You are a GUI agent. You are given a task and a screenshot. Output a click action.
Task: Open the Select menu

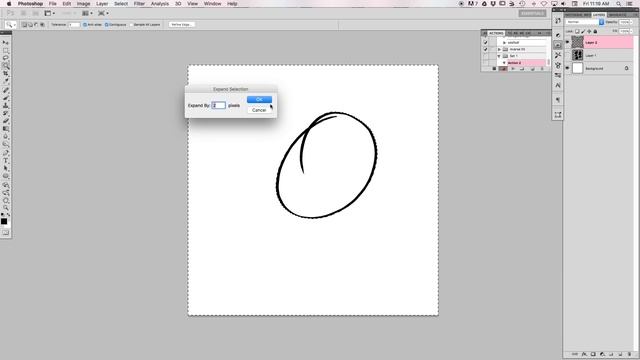click(x=121, y=4)
